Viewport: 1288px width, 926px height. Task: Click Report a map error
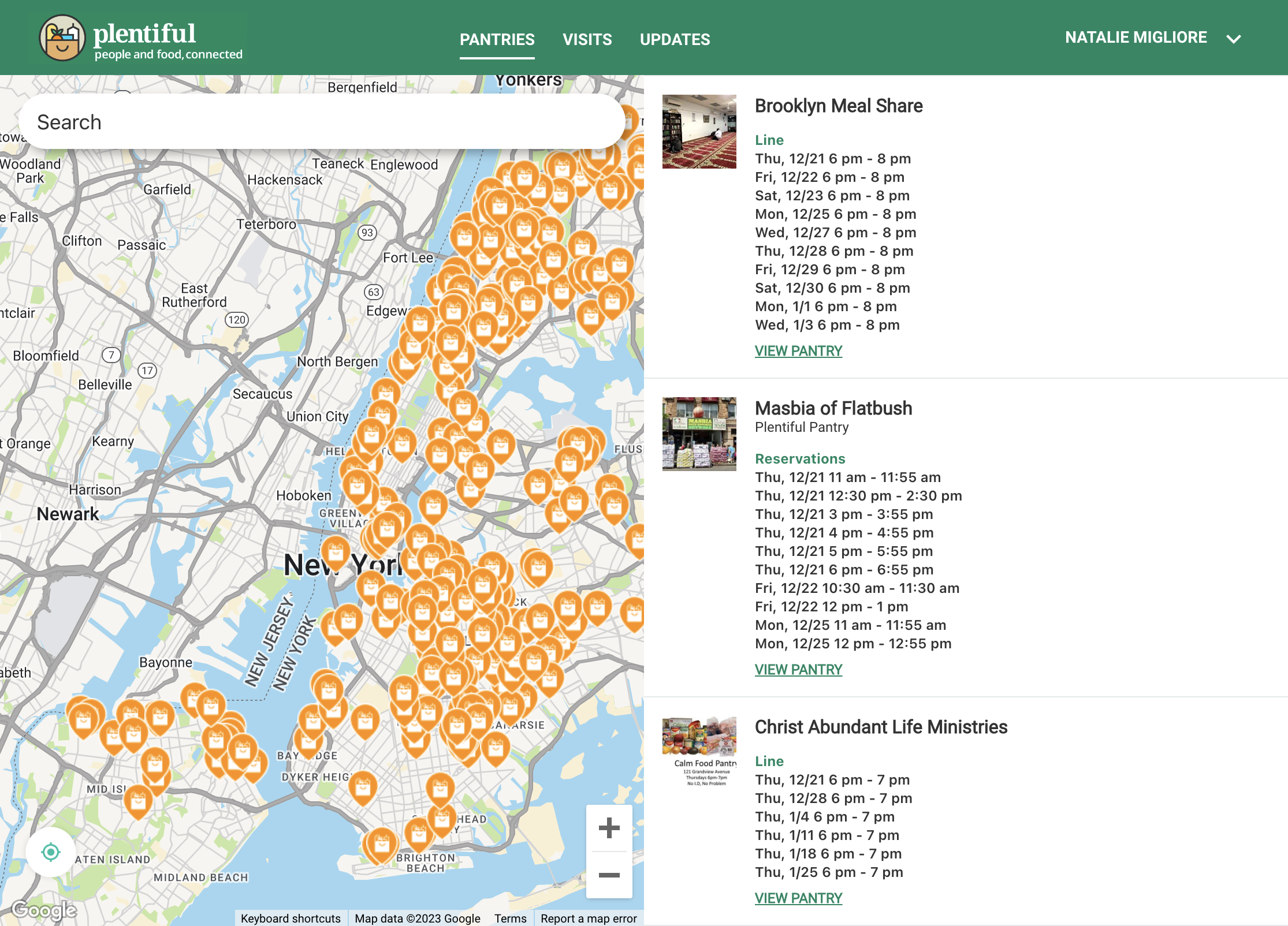[588, 918]
